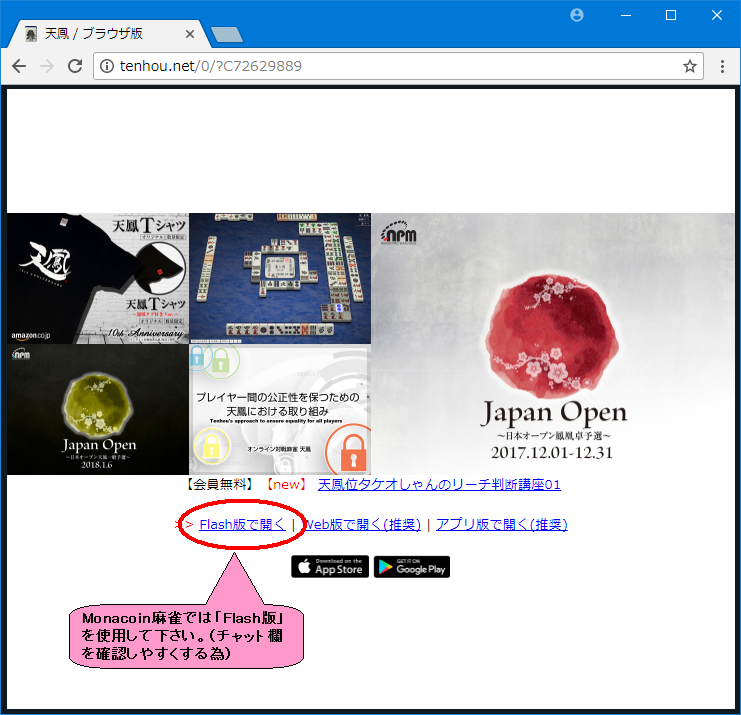Reload the Tenhou page
The image size is (741, 715).
click(x=75, y=66)
